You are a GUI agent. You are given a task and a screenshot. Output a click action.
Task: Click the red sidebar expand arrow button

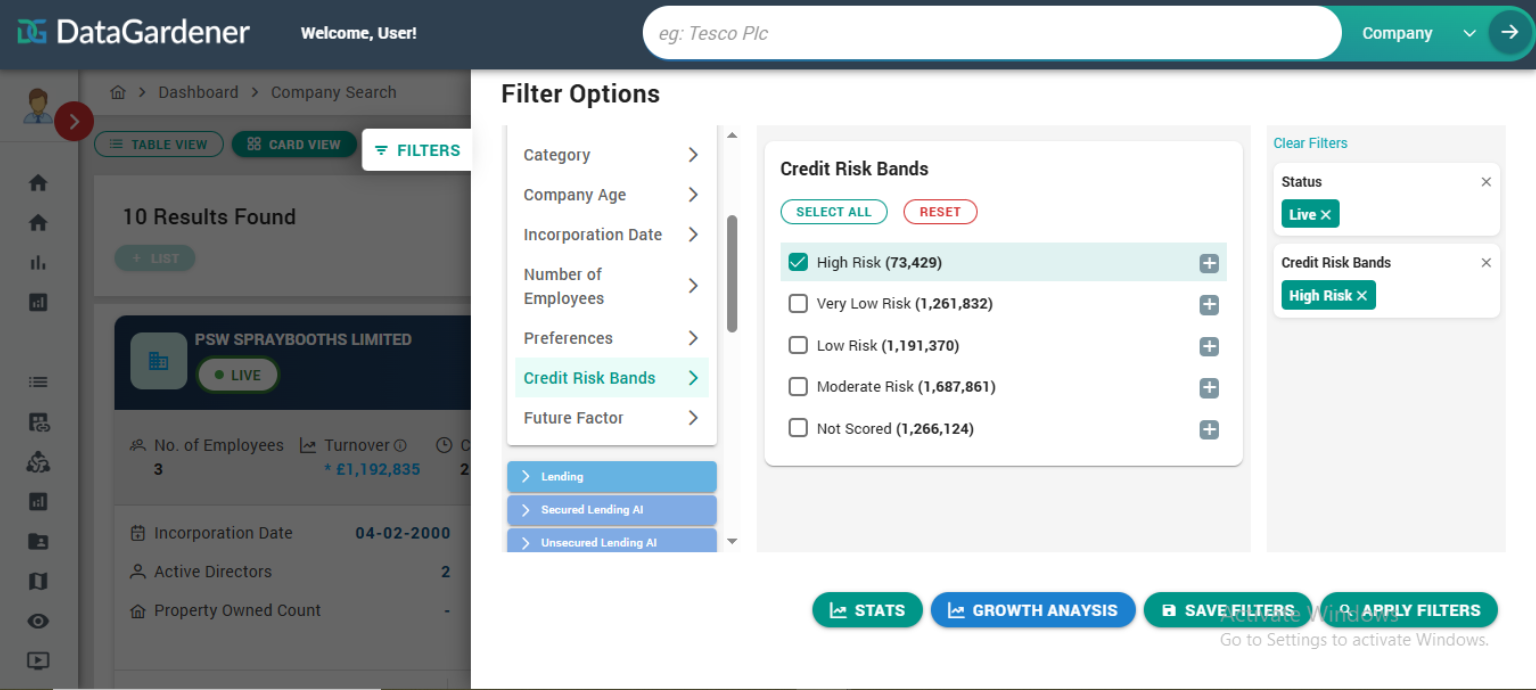pos(74,121)
